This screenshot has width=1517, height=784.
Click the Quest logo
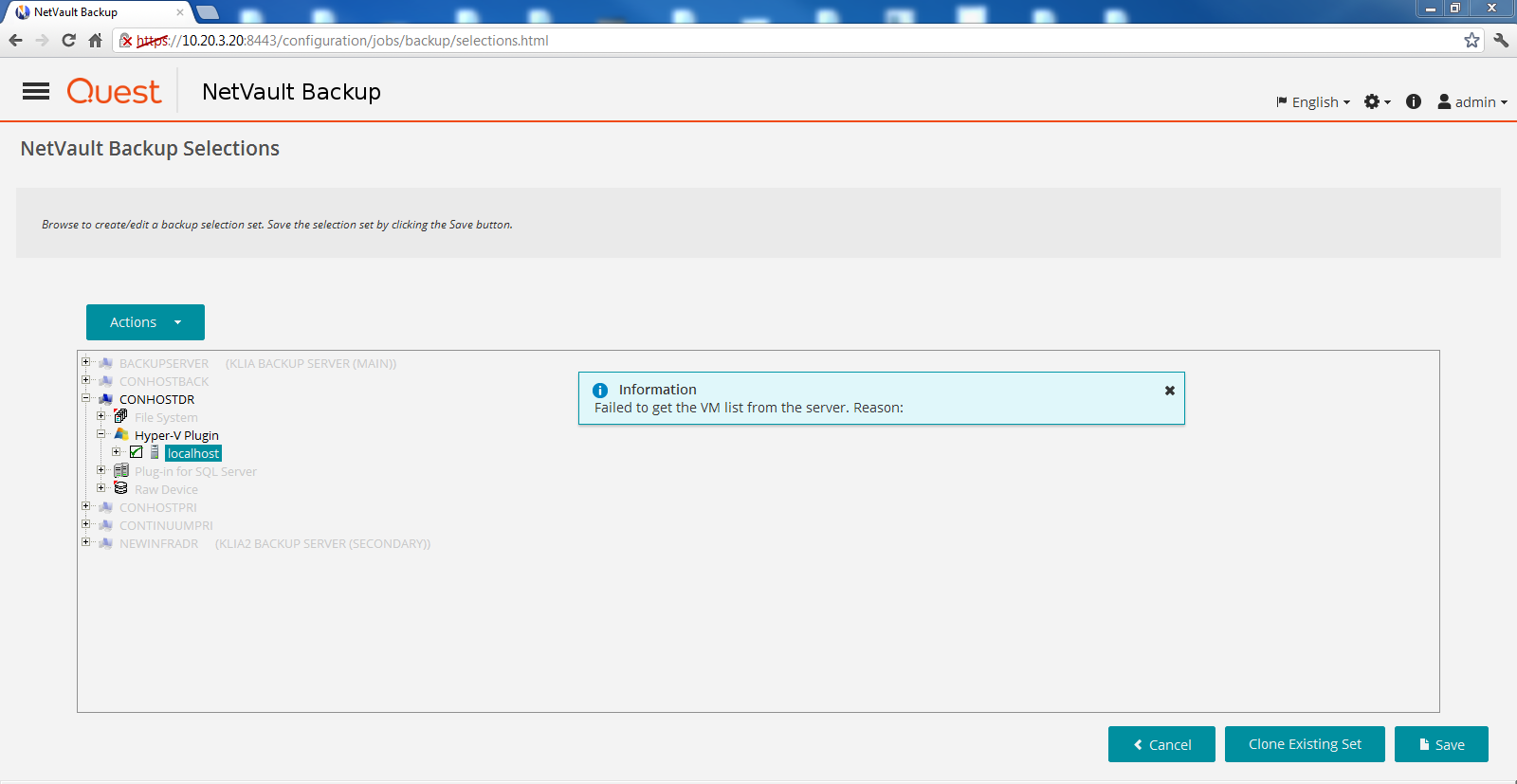click(x=114, y=91)
